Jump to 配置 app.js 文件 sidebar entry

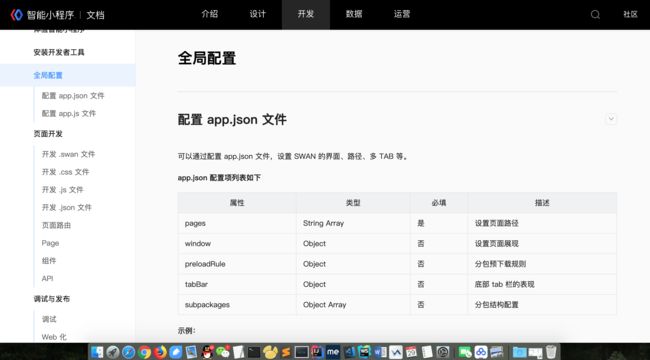[x=69, y=114]
